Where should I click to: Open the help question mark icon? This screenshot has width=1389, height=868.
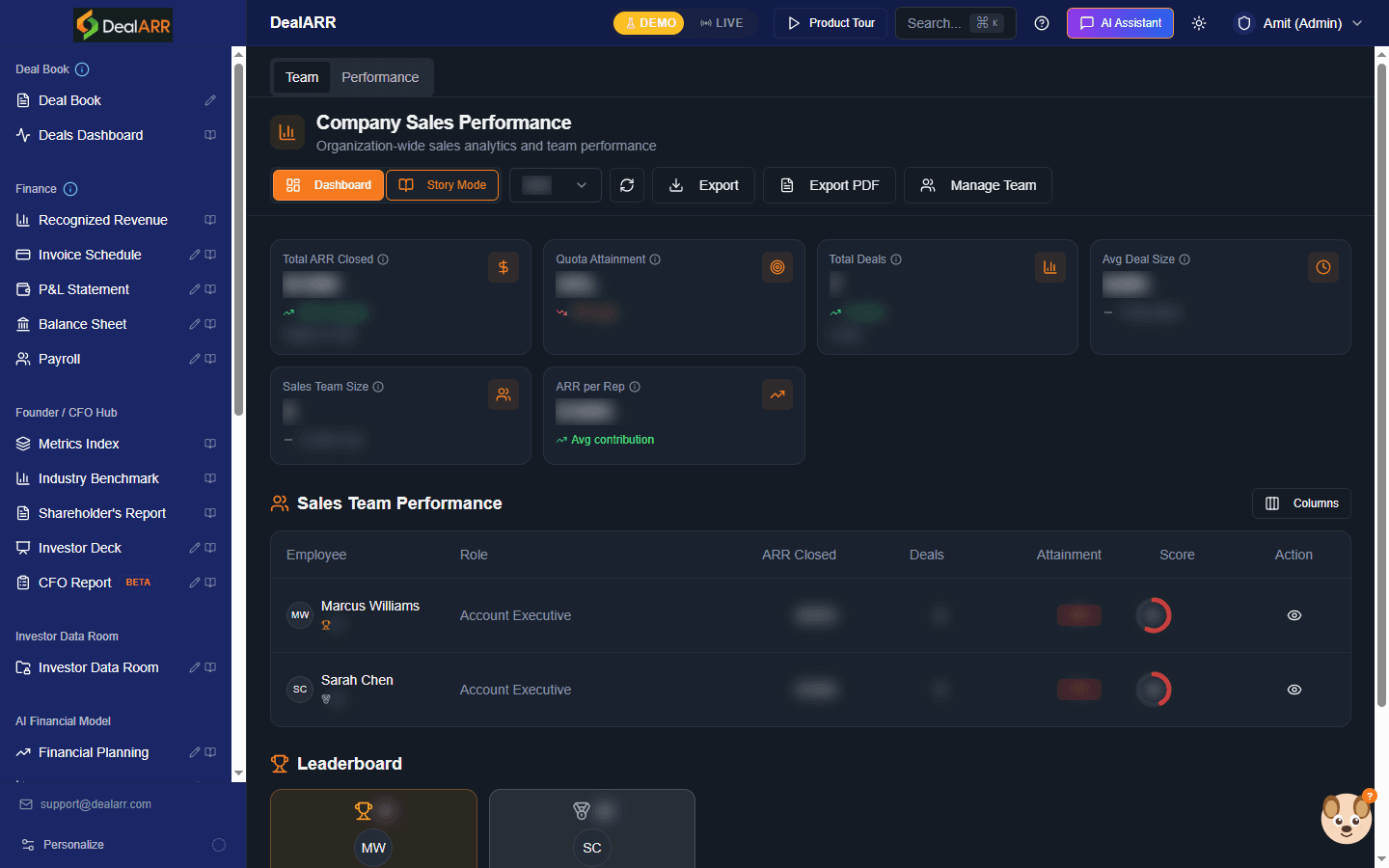[1042, 23]
